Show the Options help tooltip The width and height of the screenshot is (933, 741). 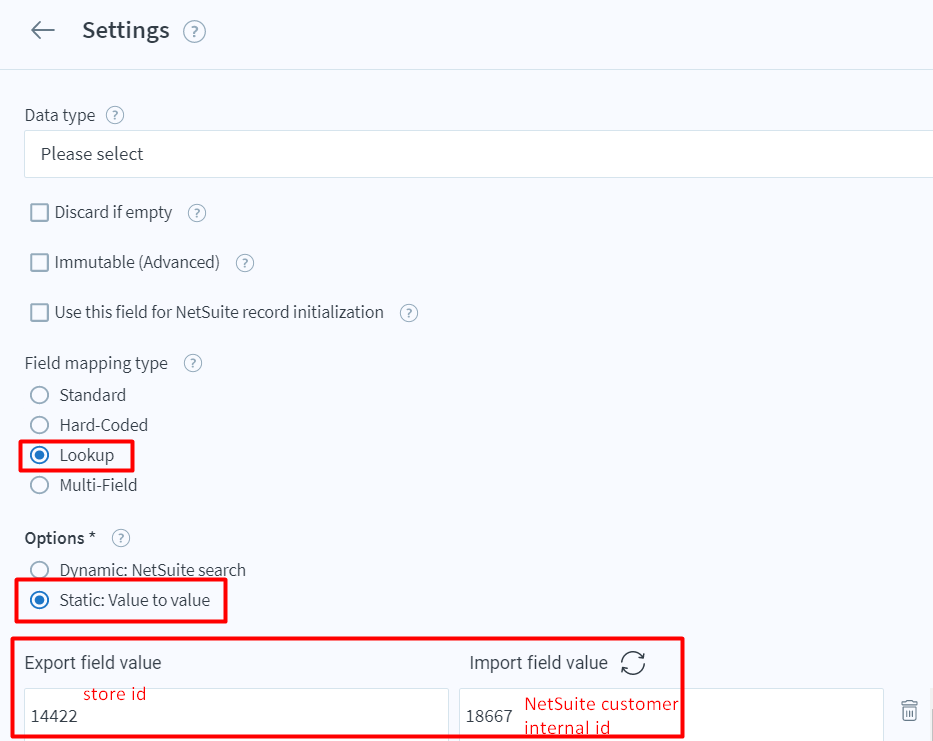click(121, 538)
